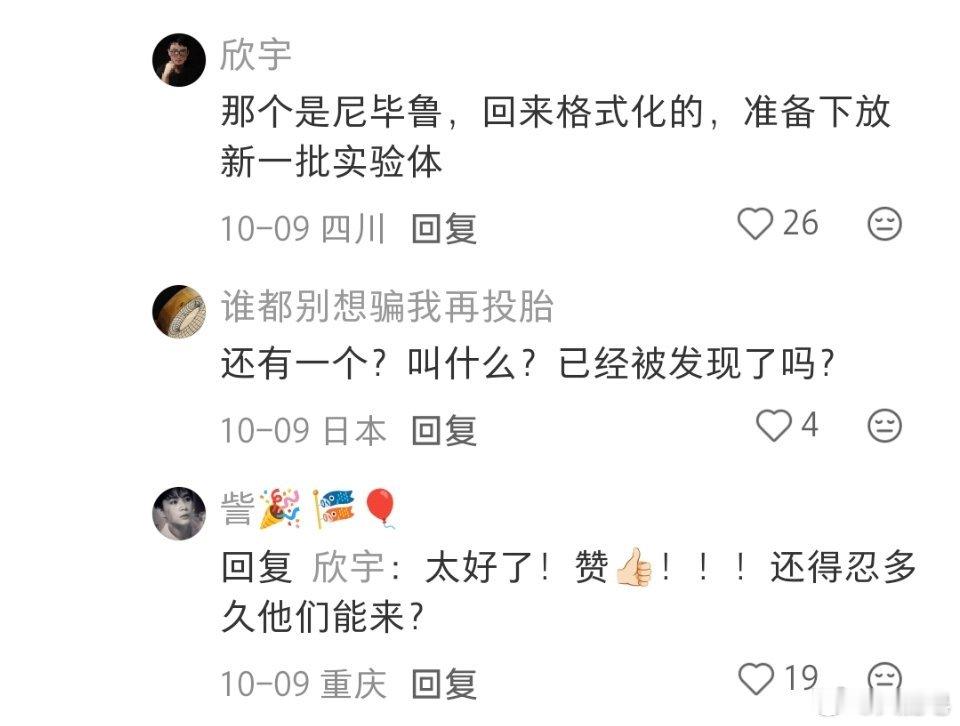960x726 pixels.
Task: Open mentioned user 欣宇 in the reply
Action: 348,567
